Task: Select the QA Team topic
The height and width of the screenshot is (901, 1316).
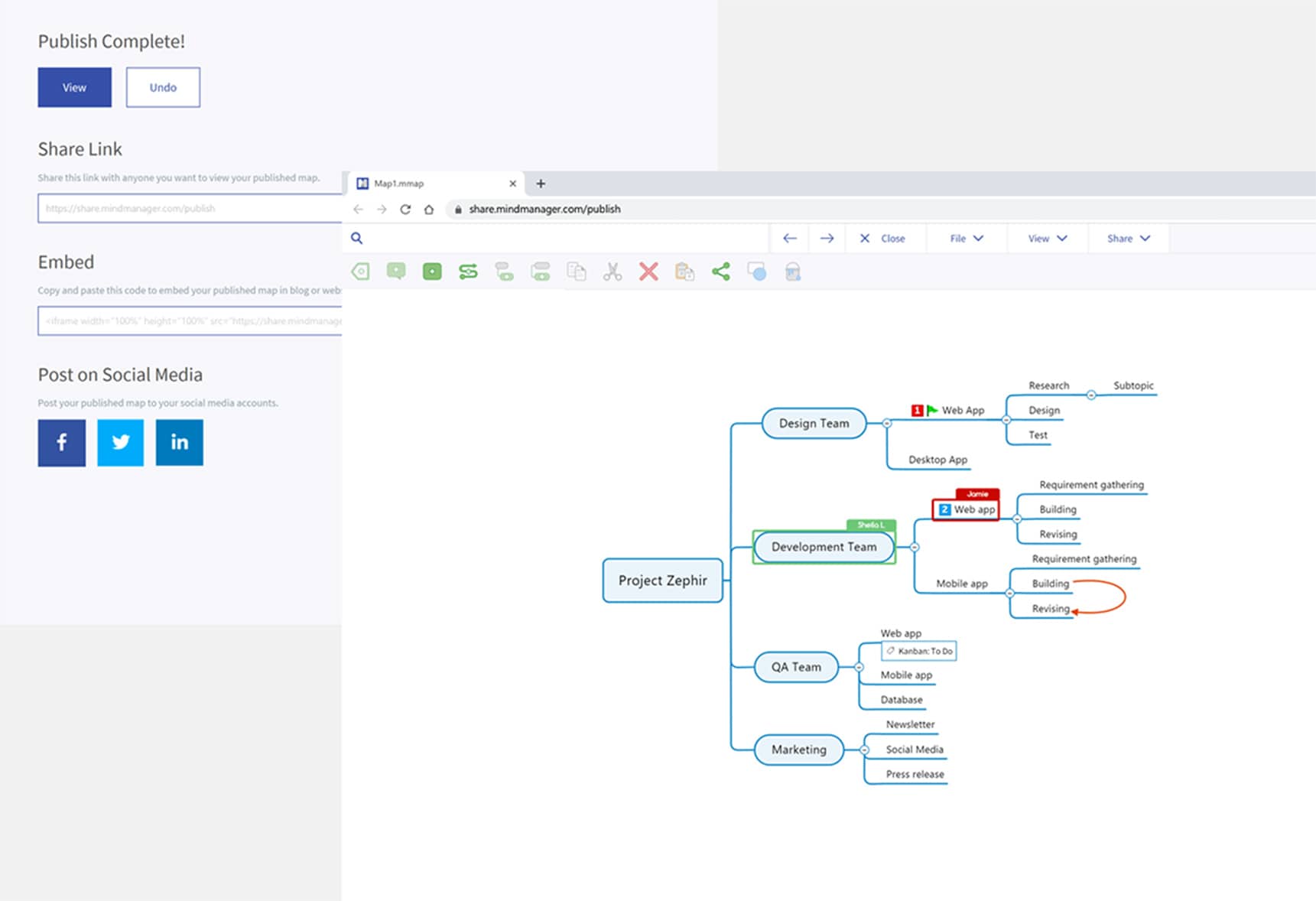Action: coord(796,667)
